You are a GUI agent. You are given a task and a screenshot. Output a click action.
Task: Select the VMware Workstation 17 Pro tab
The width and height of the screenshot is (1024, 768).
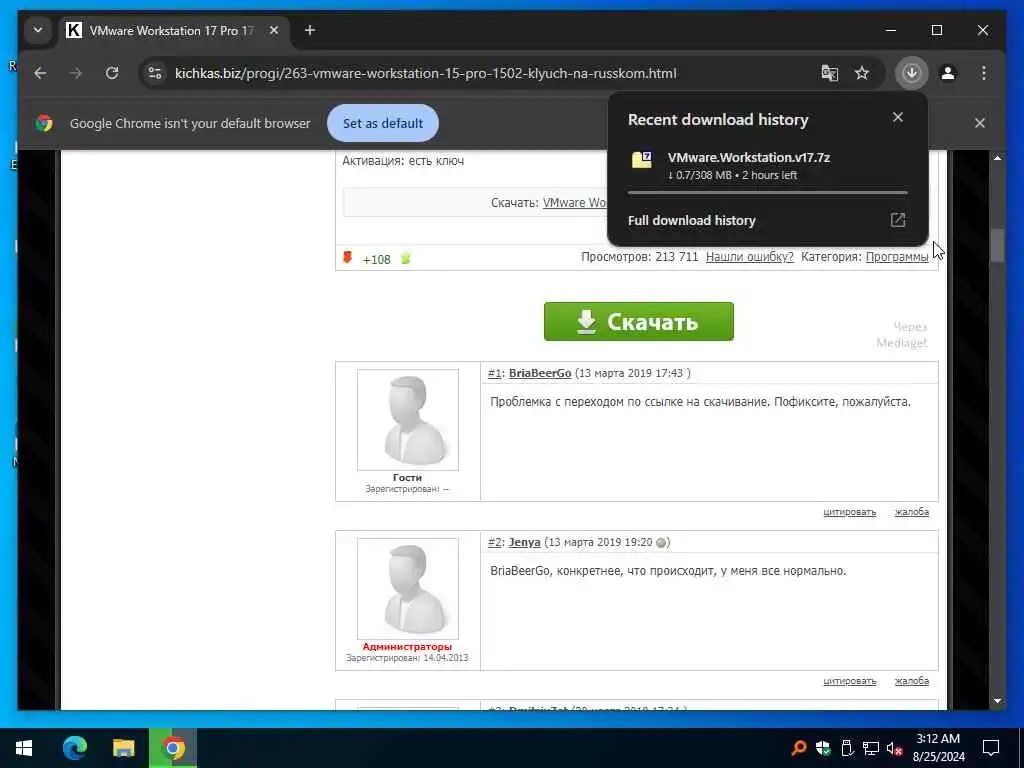(x=173, y=30)
